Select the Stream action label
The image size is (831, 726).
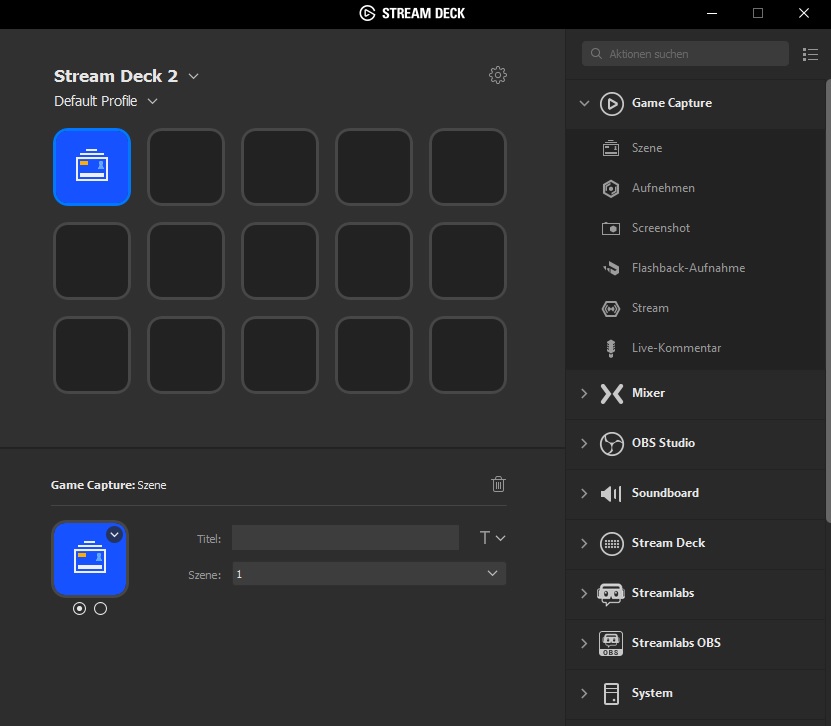pyautogui.click(x=650, y=308)
